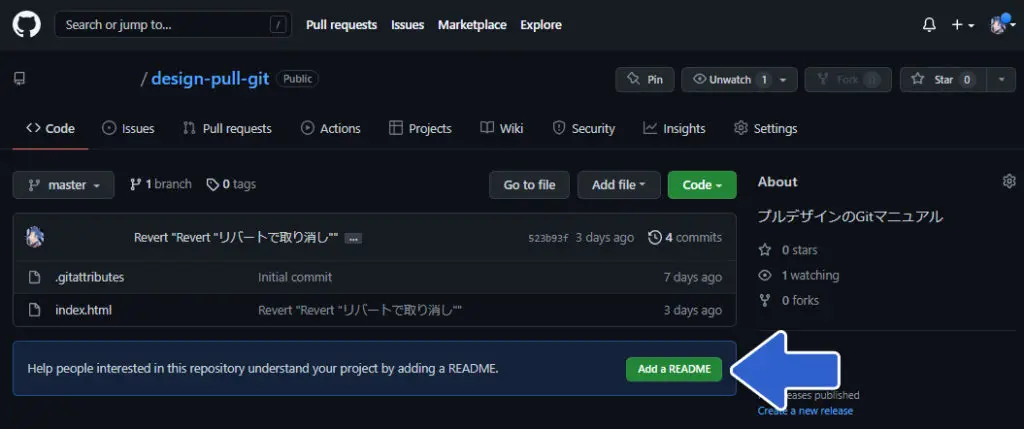Click the Add a README button
The image size is (1024, 429).
point(673,369)
